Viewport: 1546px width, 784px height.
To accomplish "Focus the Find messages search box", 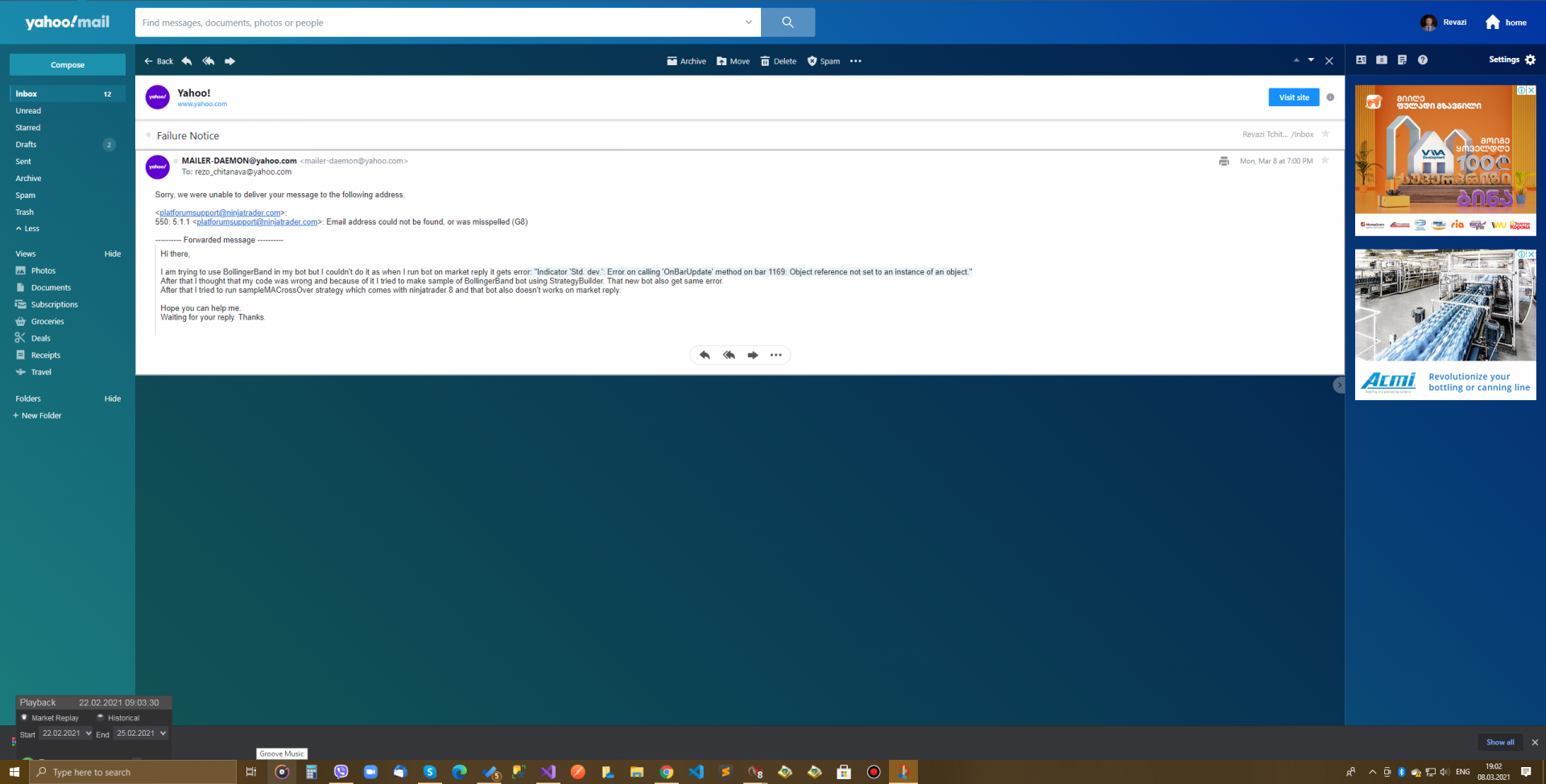I will [439, 23].
